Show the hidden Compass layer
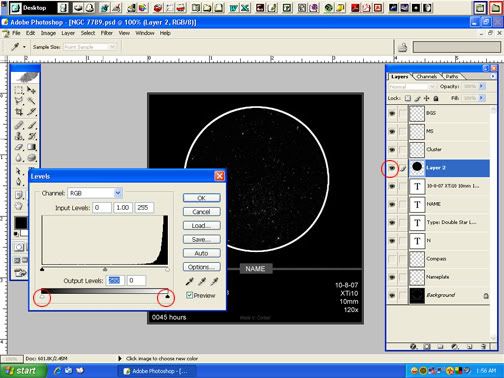504x378 pixels. [392, 259]
